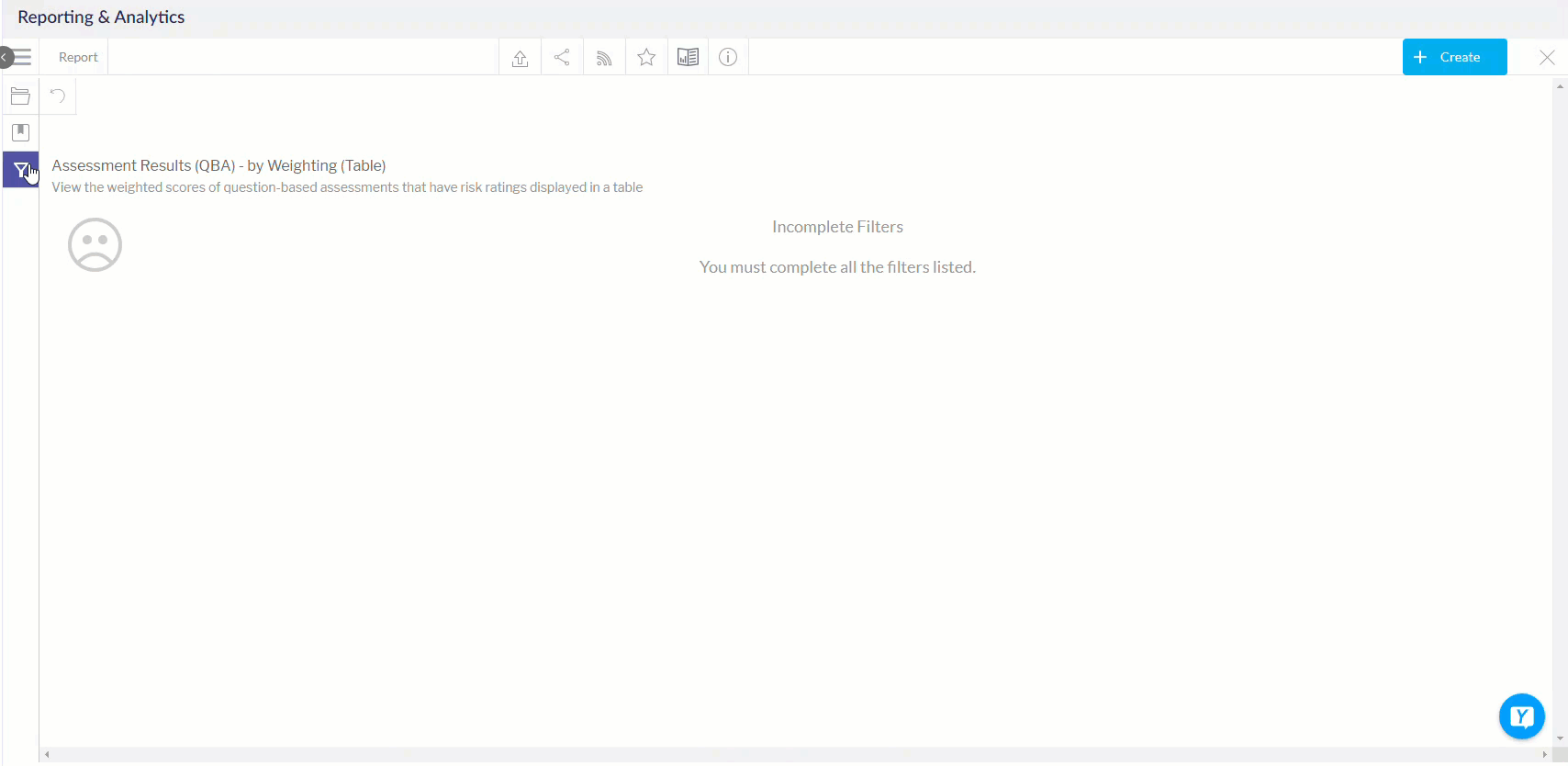Click the report summary view icon
The width and height of the screenshot is (1568, 766).
coord(688,58)
